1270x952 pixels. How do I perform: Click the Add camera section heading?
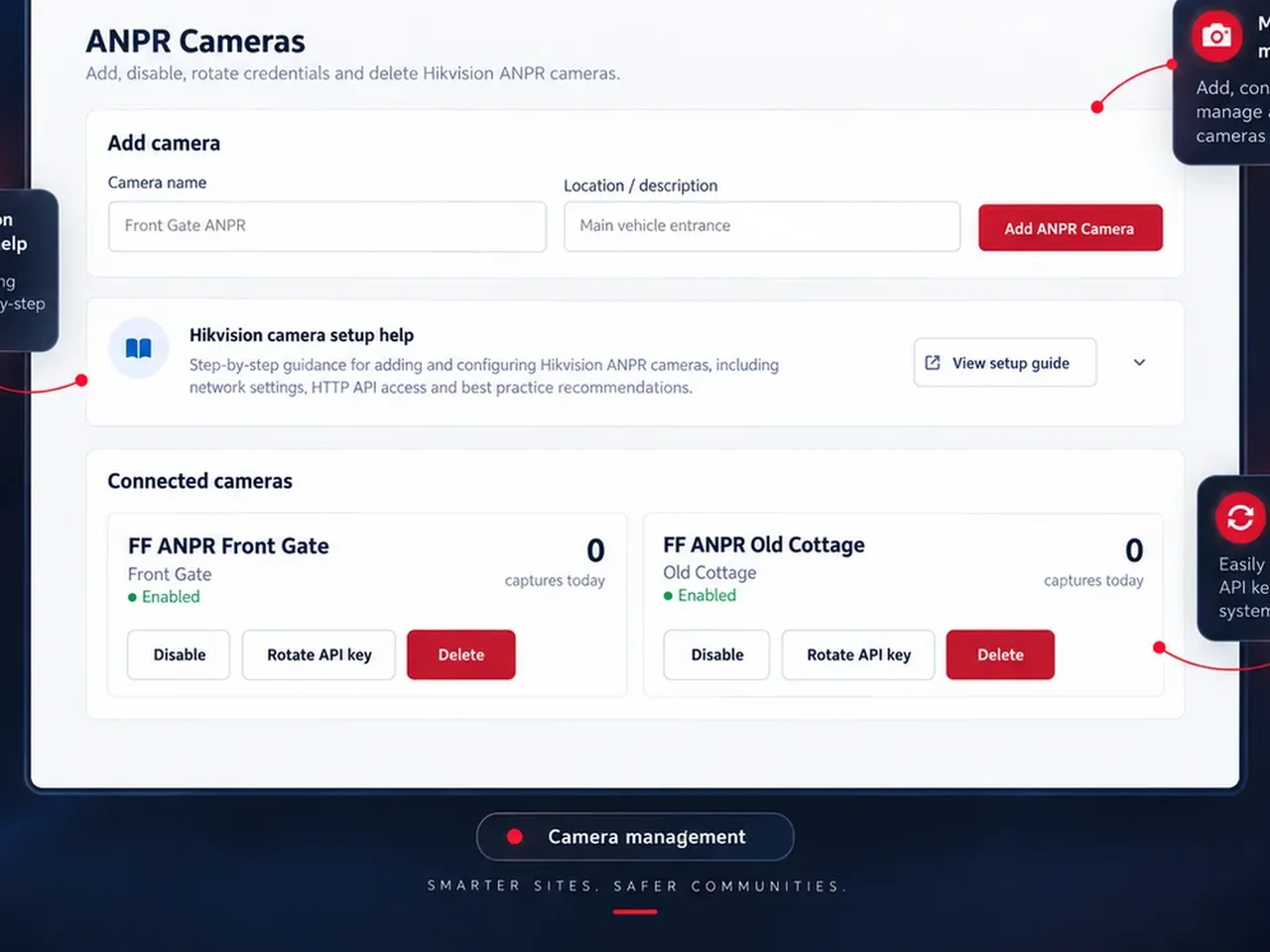(164, 143)
